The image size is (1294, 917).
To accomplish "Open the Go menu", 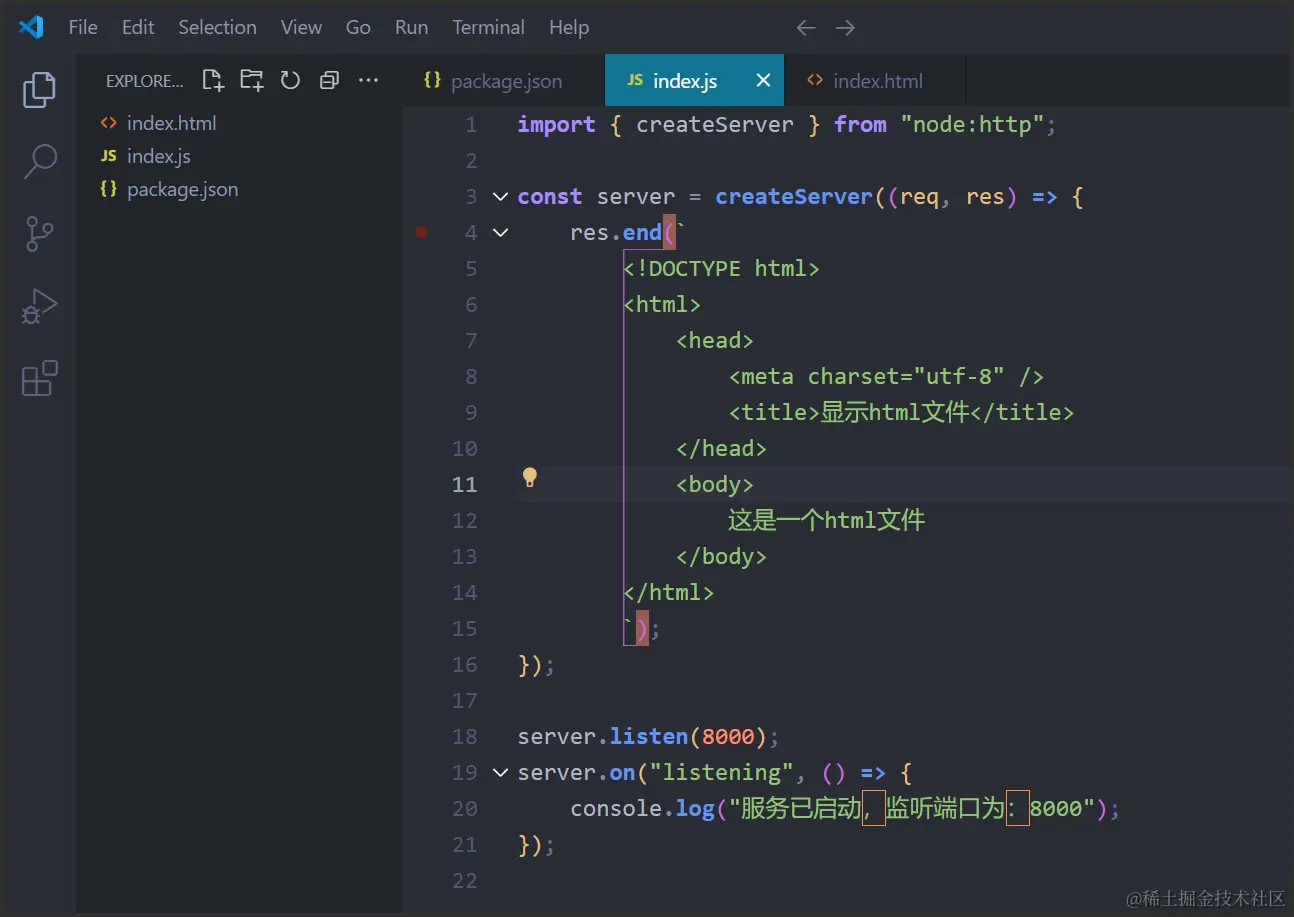I will pyautogui.click(x=358, y=27).
